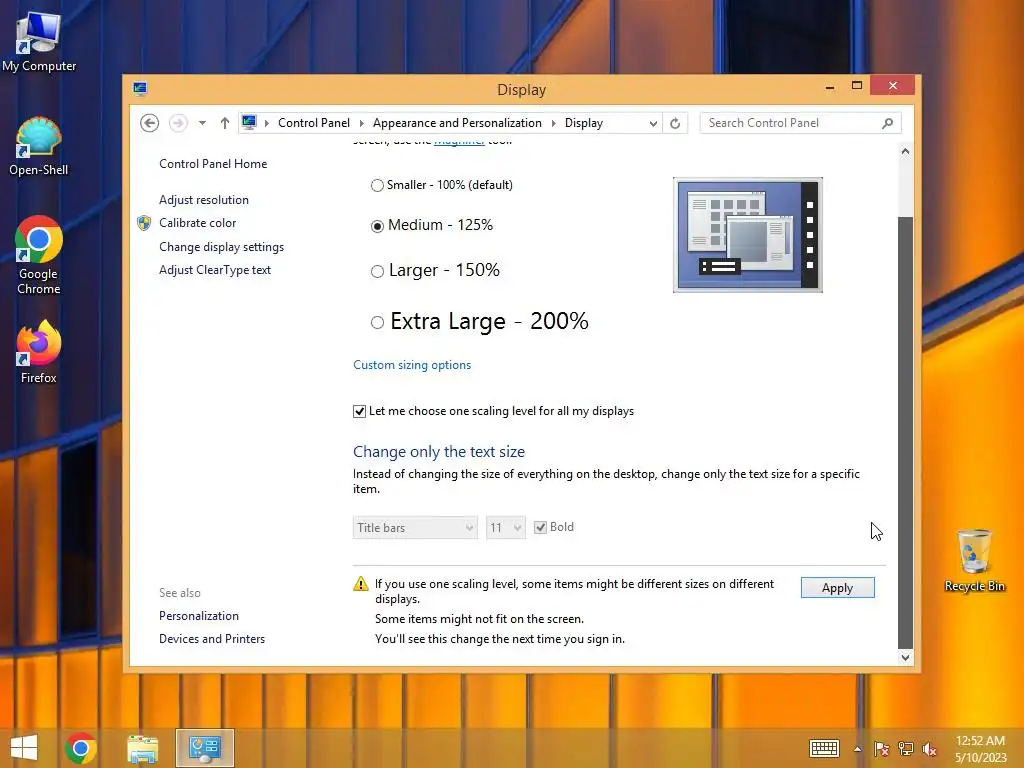Viewport: 1024px width, 768px height.
Task: Open the Calibrate color link
Action: click(197, 223)
